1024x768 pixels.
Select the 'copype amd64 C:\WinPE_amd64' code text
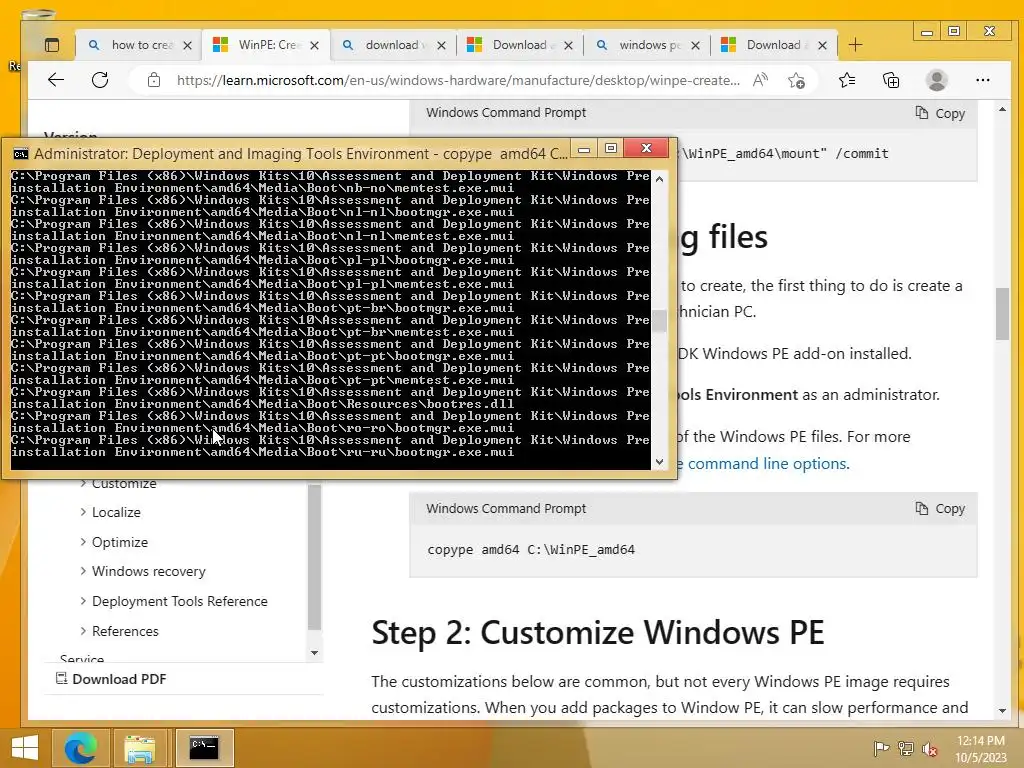[x=531, y=550]
